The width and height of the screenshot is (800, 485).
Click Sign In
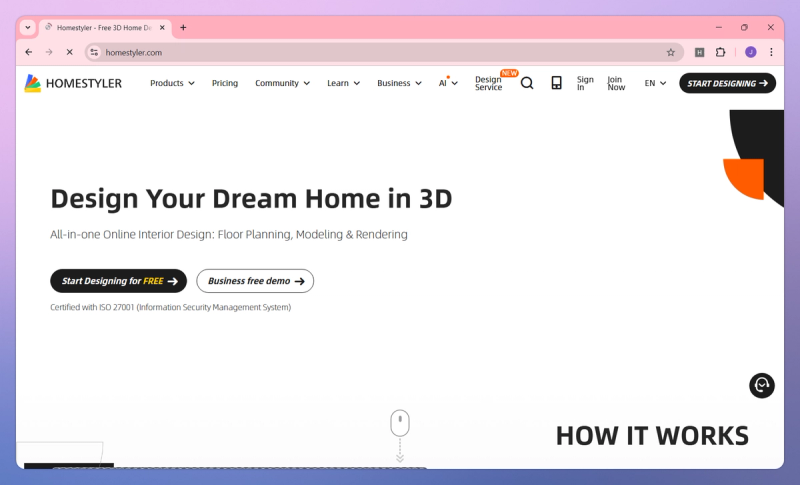tap(585, 83)
